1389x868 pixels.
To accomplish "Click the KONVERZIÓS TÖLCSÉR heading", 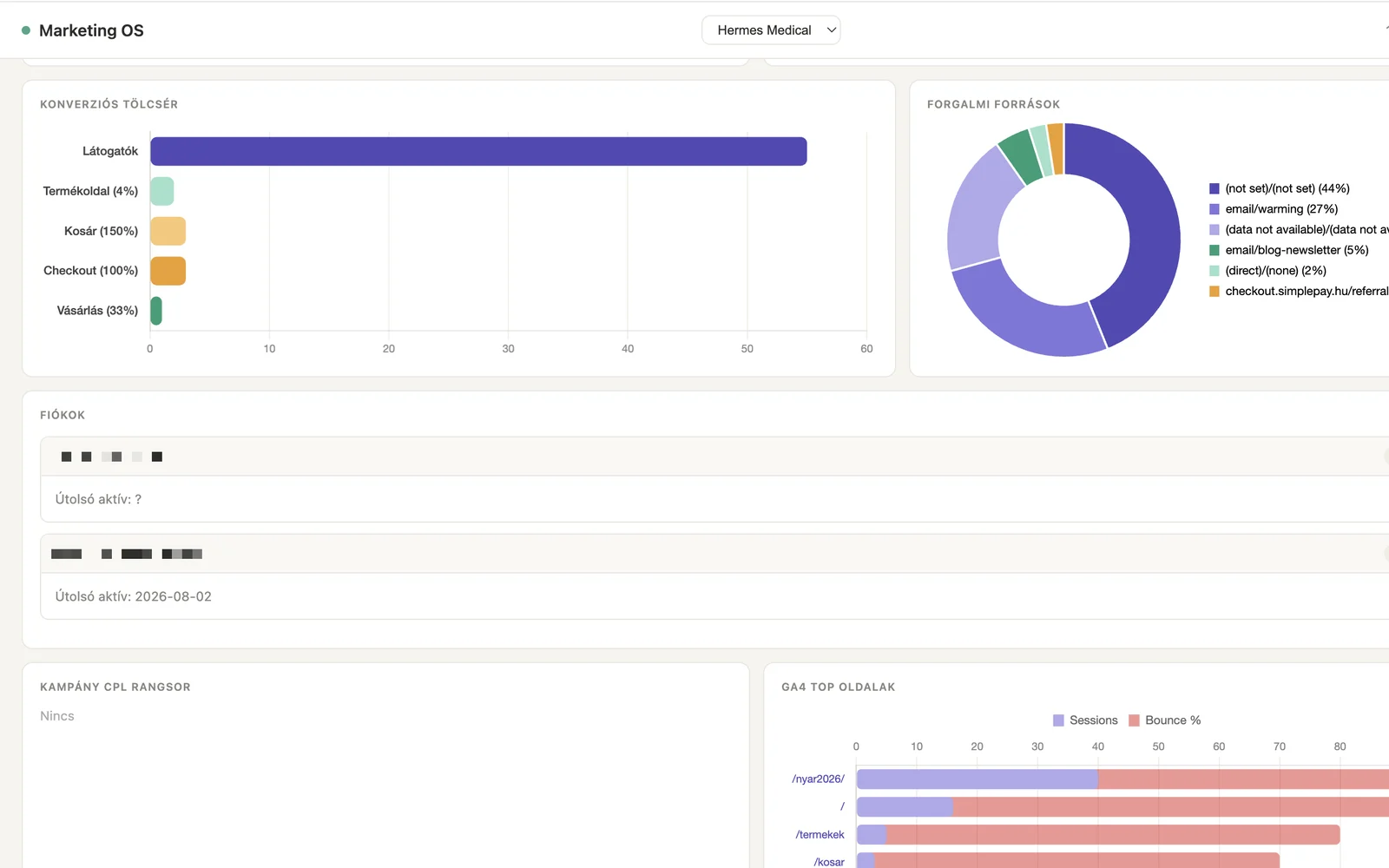I will [x=109, y=104].
